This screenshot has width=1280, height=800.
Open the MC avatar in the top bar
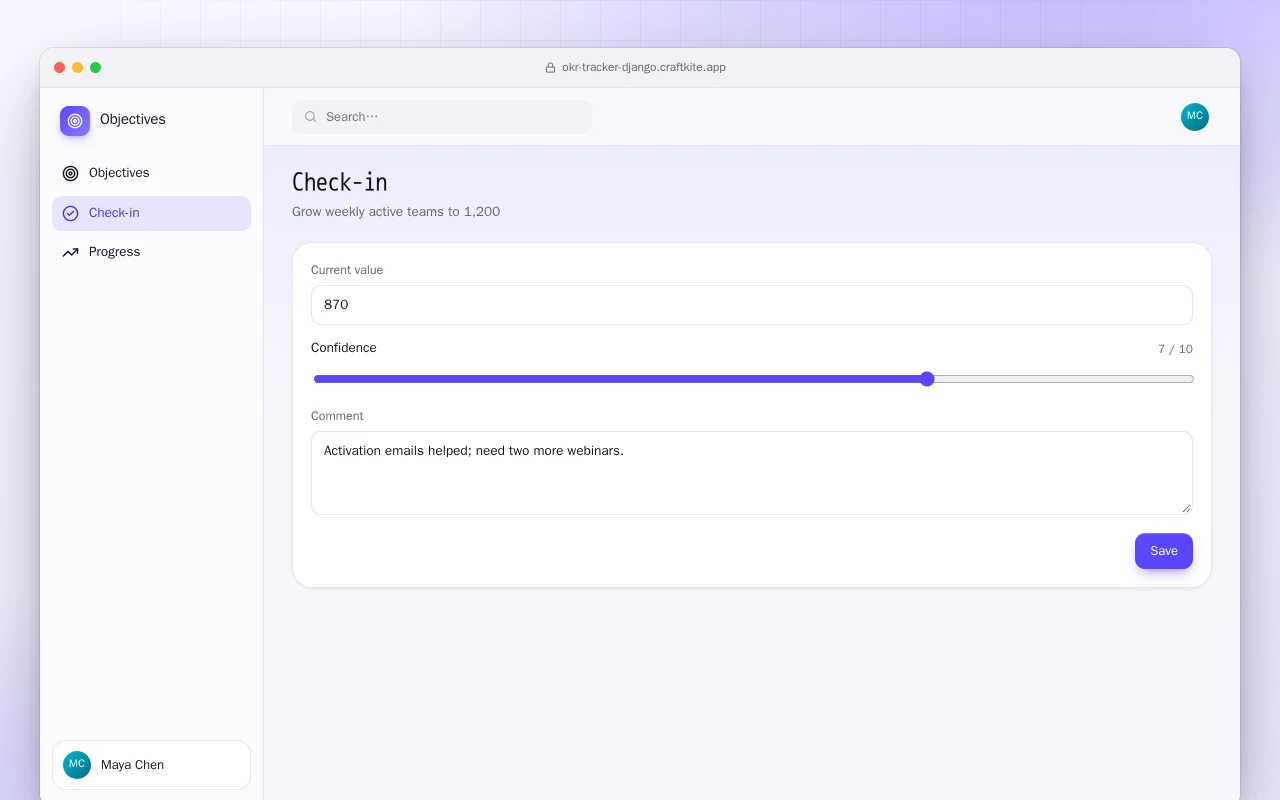pyautogui.click(x=1195, y=117)
